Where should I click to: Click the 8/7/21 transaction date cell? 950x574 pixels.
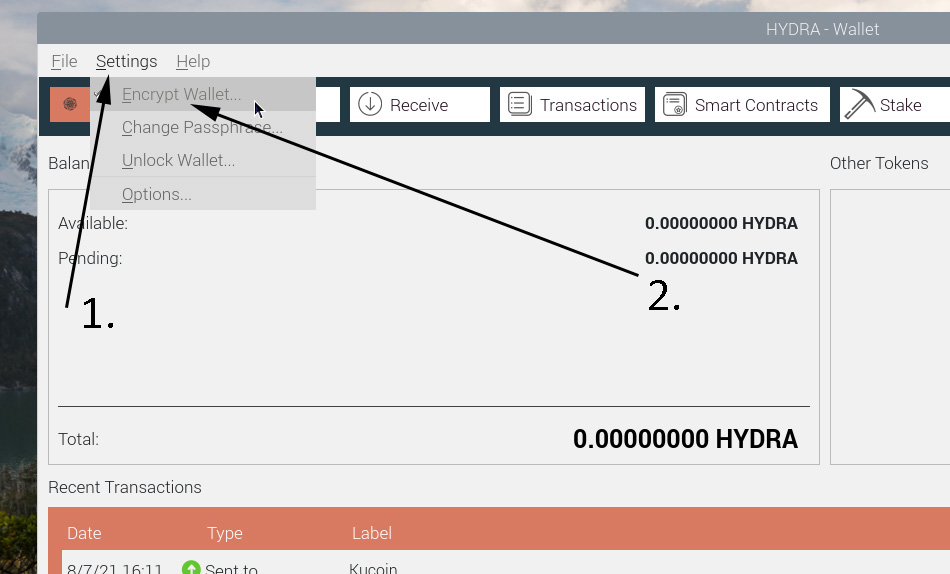point(114,568)
